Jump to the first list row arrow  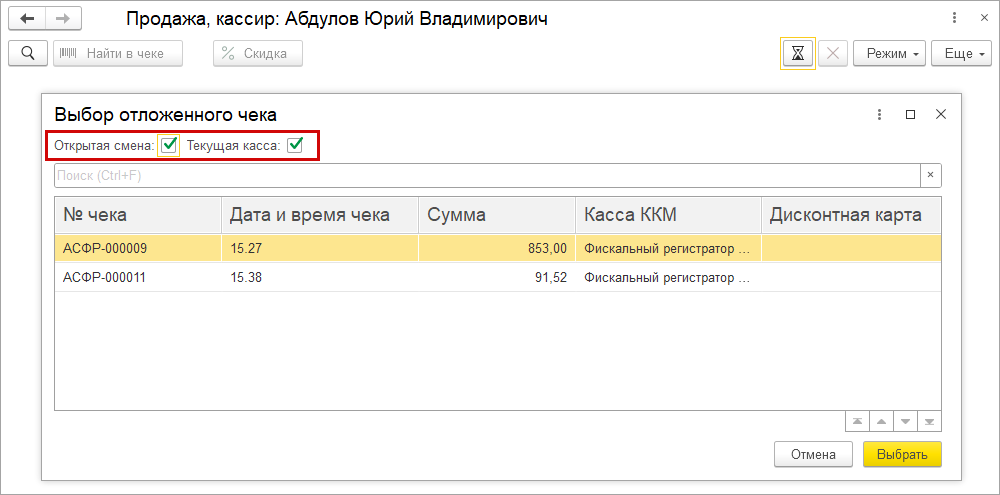[x=856, y=421]
